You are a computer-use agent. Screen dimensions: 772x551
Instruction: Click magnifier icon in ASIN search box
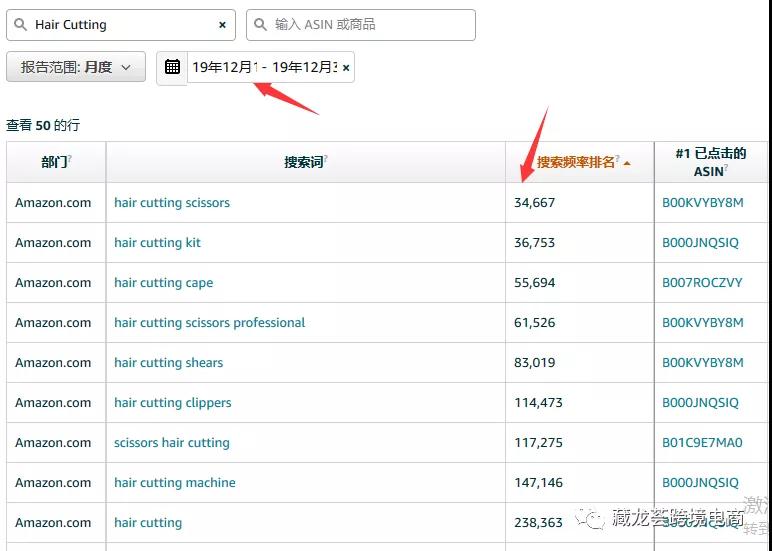[260, 25]
